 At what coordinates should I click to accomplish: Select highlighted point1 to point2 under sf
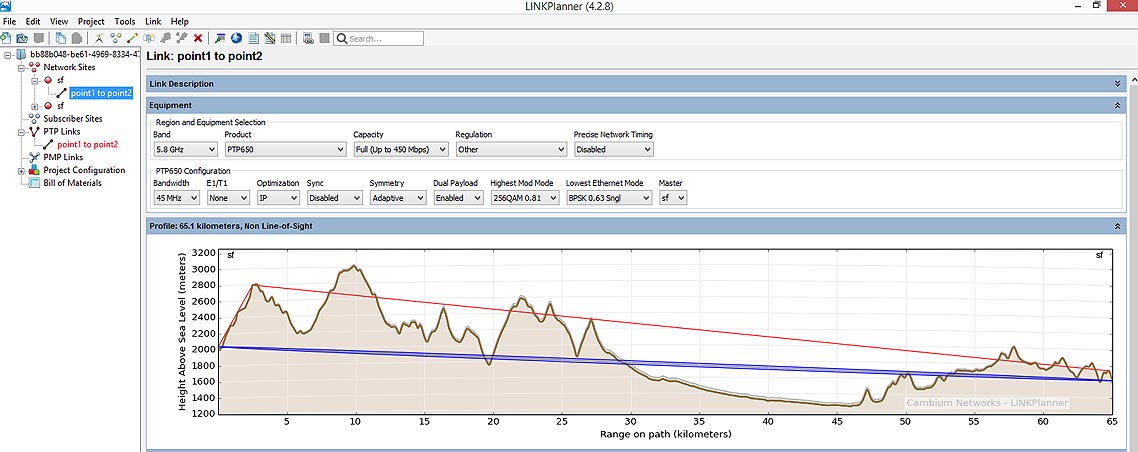point(101,93)
